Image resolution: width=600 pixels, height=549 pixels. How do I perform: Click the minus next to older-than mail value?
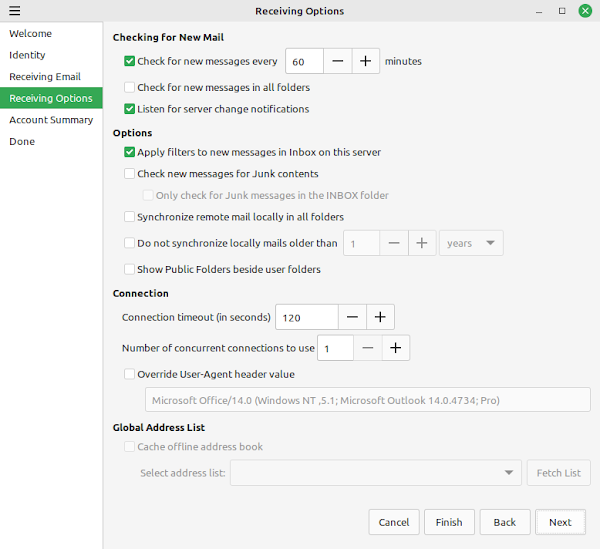(394, 243)
